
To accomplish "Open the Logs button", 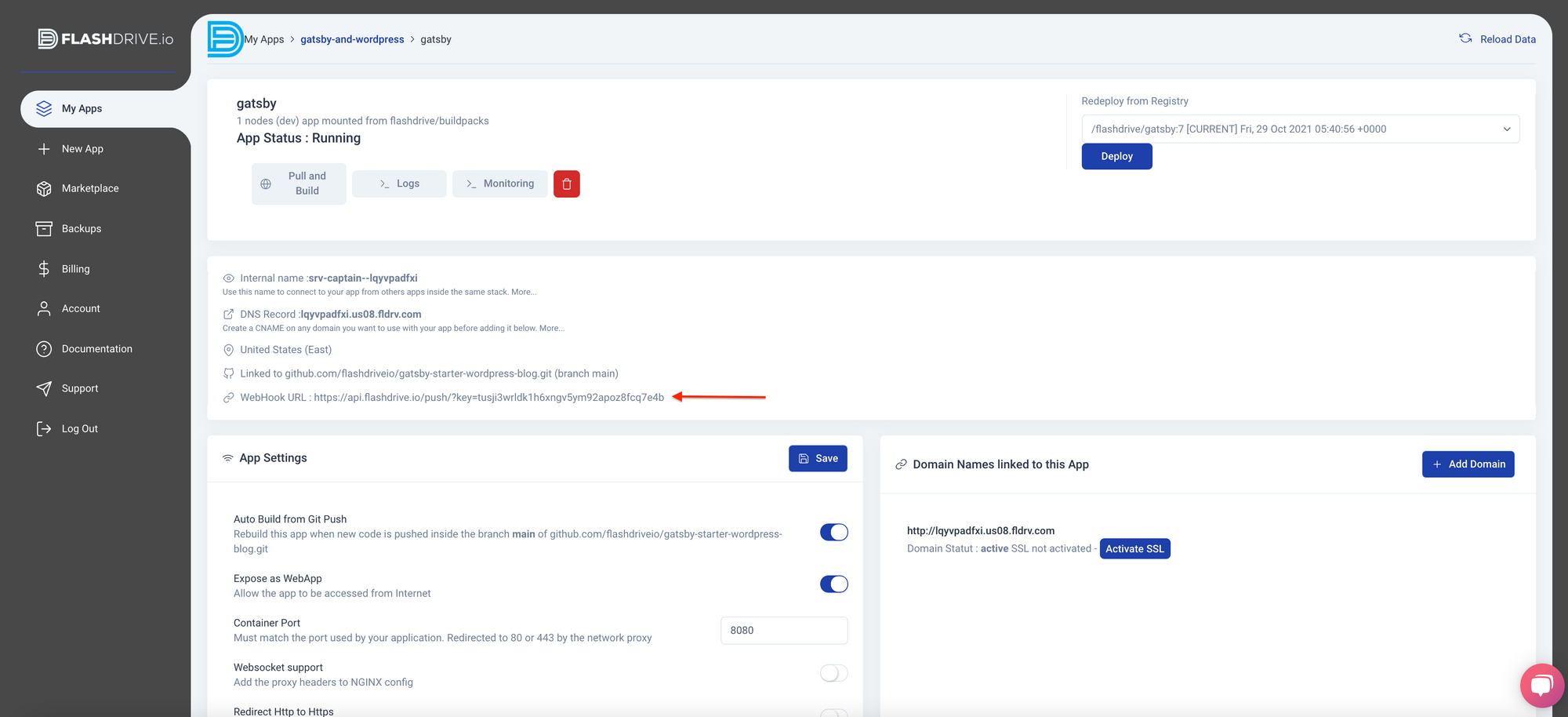I will click(399, 184).
